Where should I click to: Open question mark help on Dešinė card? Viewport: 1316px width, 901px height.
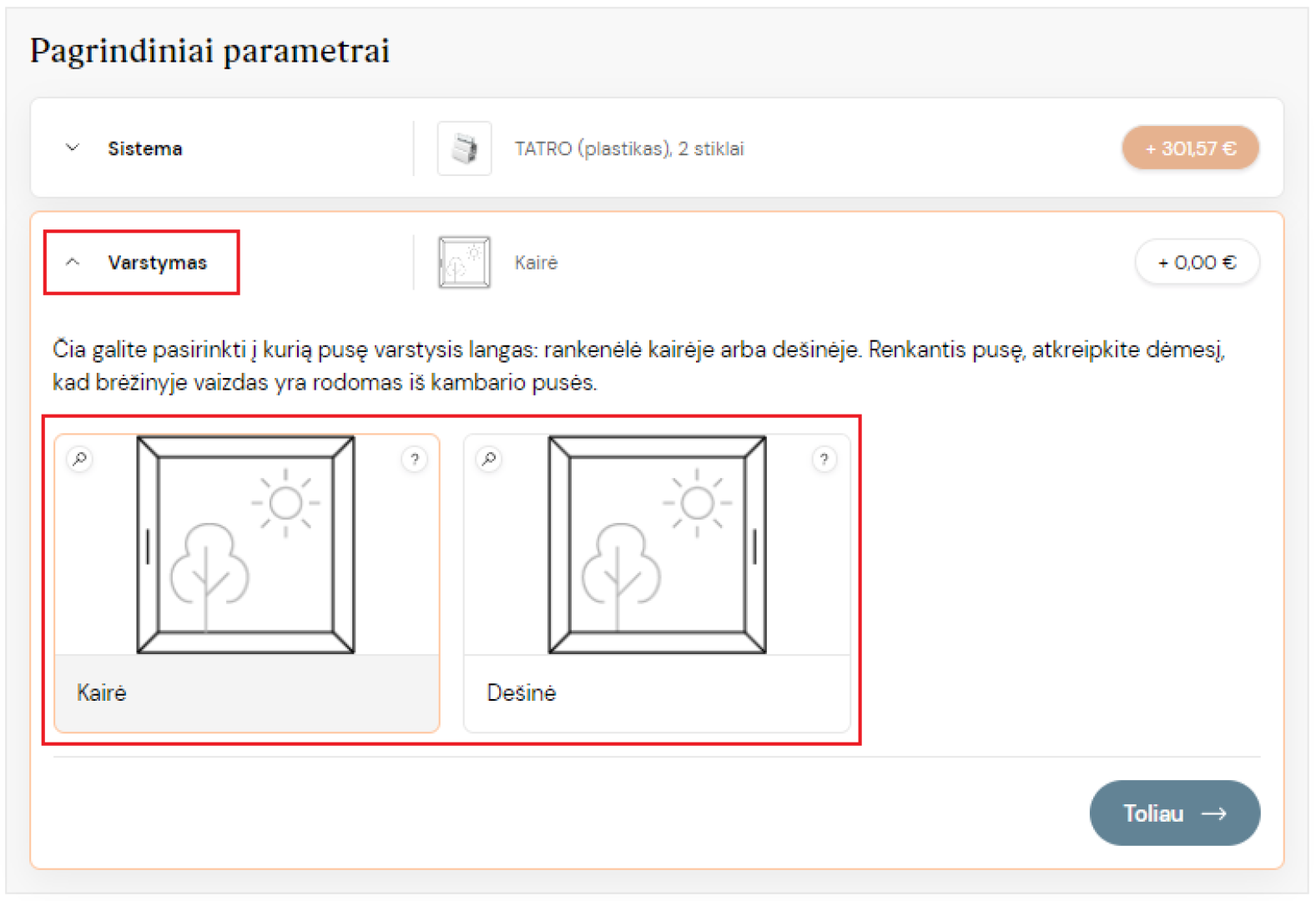point(824,460)
